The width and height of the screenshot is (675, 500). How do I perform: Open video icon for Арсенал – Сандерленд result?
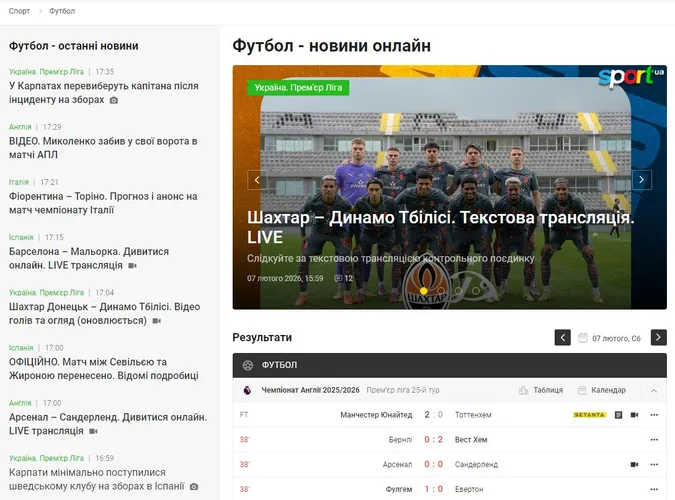[634, 464]
